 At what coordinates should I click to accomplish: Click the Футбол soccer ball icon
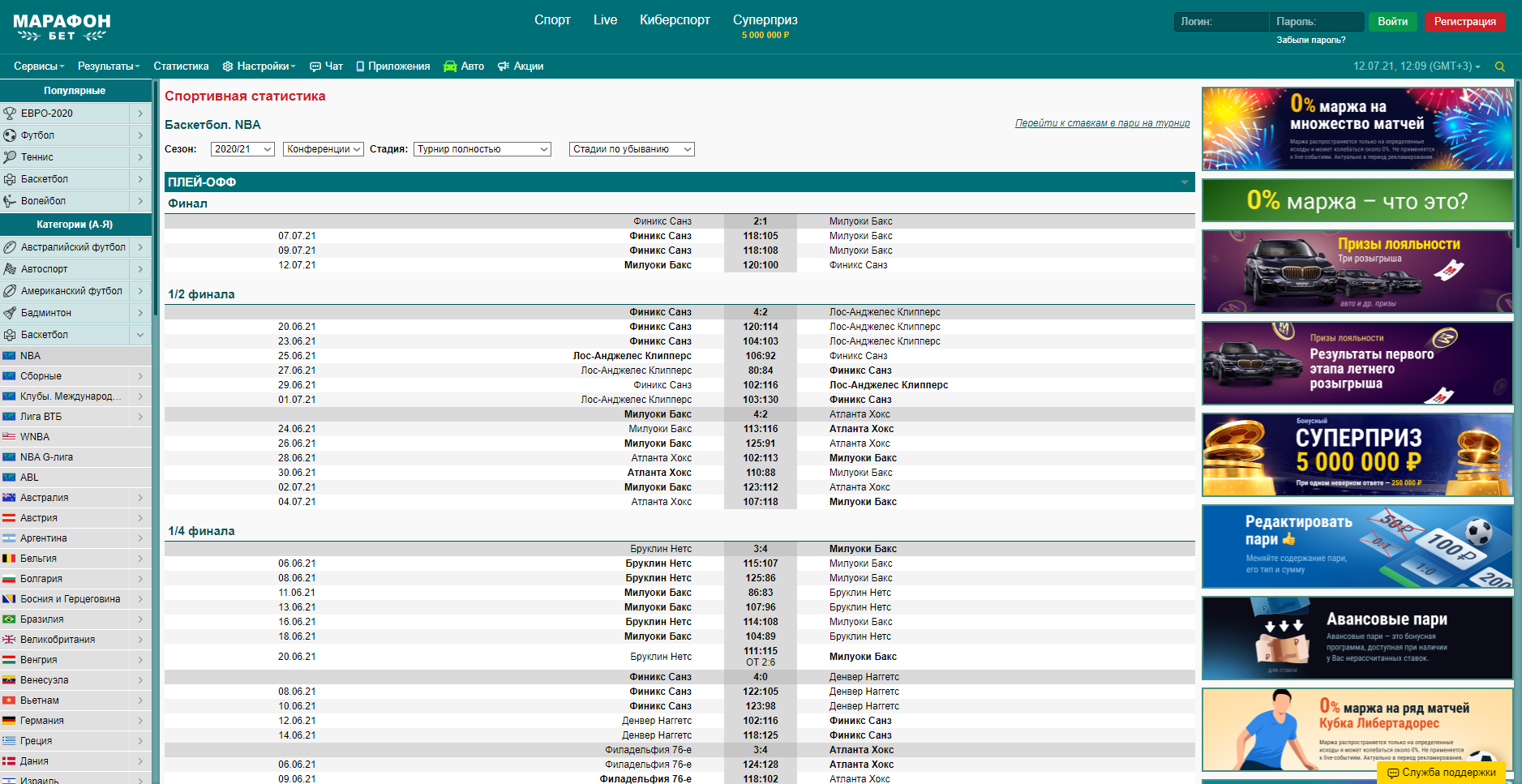click(x=10, y=135)
